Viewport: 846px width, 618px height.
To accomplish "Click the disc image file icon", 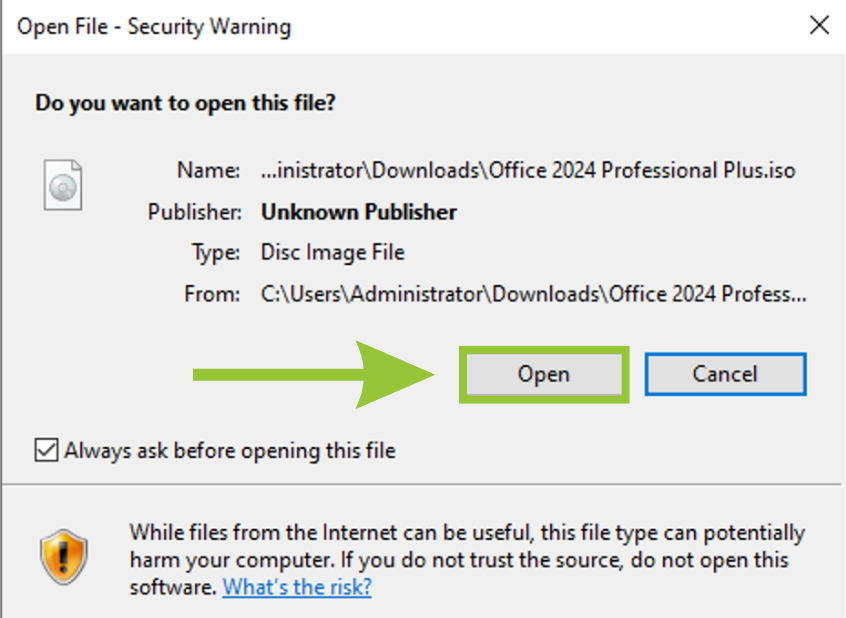I will (x=63, y=184).
